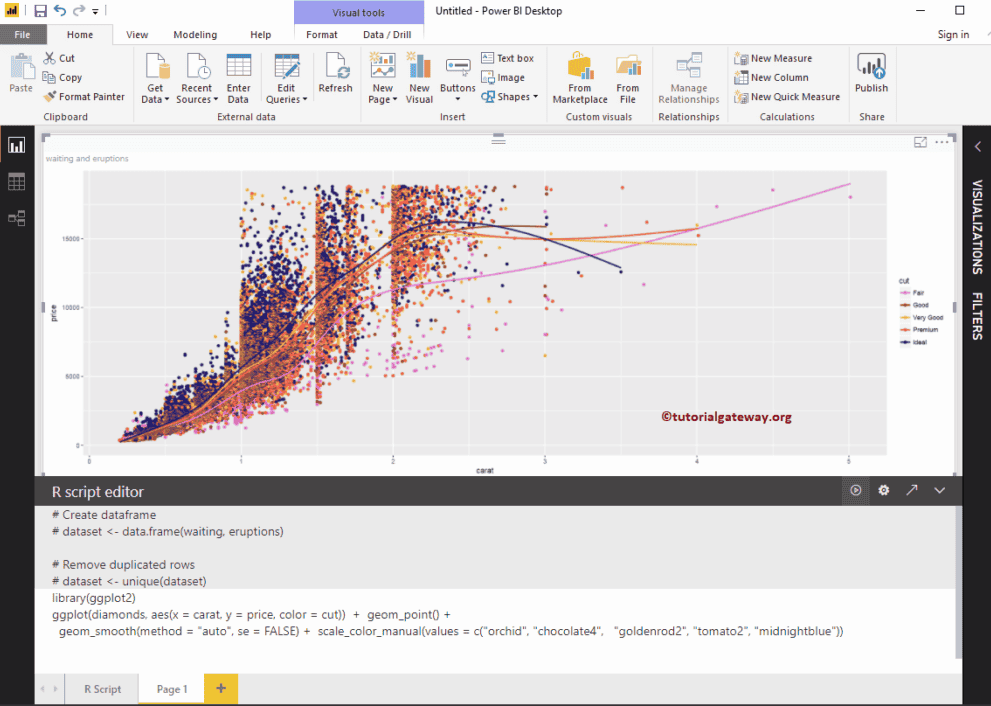Image resolution: width=991 pixels, height=706 pixels.
Task: Toggle focus mode on the scatter chart
Action: click(920, 143)
